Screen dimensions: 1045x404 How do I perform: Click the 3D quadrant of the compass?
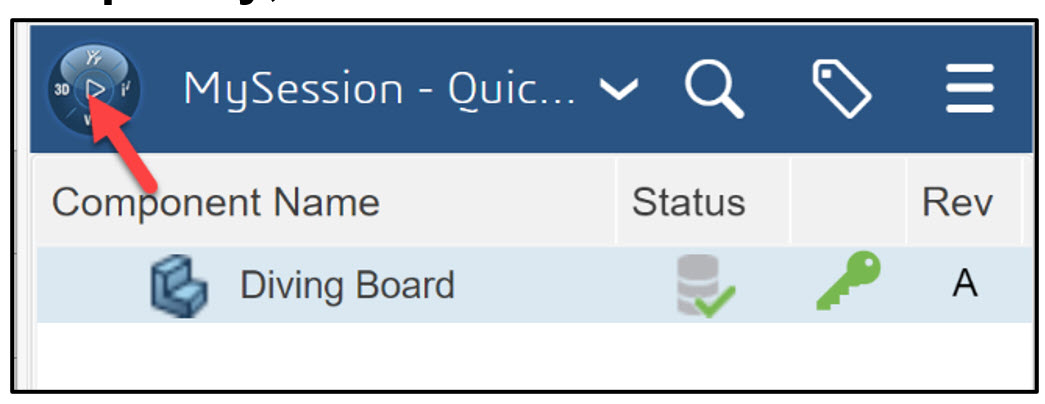[x=60, y=91]
